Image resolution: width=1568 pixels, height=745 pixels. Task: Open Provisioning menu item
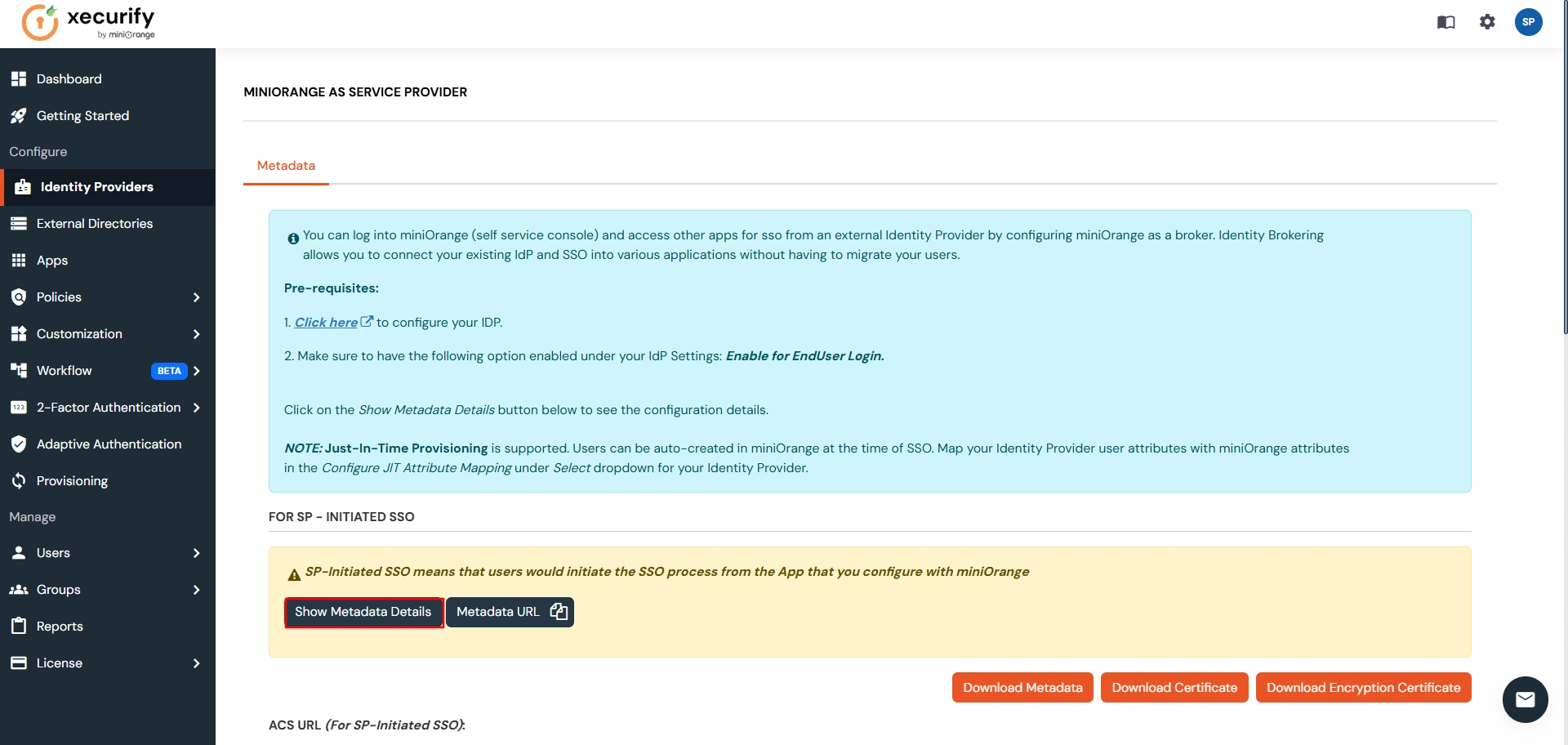[x=108, y=480]
